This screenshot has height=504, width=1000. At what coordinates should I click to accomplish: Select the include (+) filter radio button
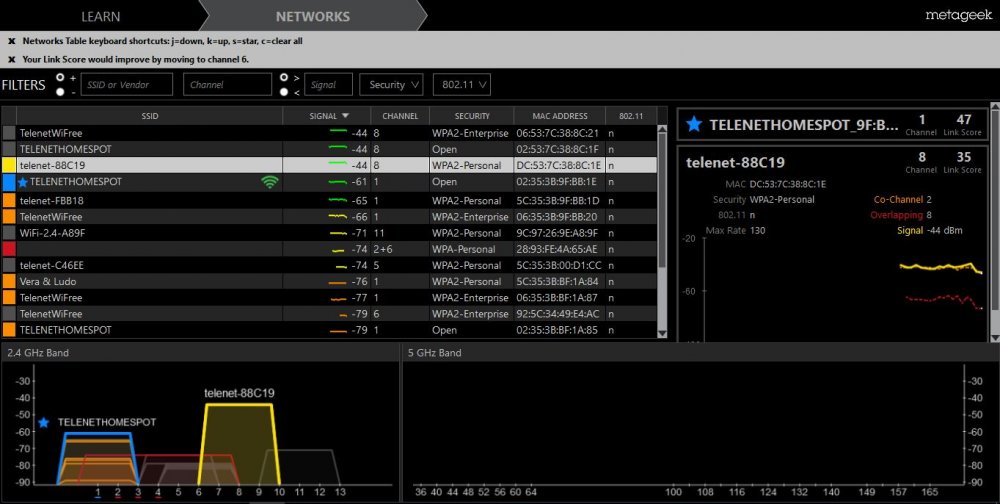tap(60, 77)
